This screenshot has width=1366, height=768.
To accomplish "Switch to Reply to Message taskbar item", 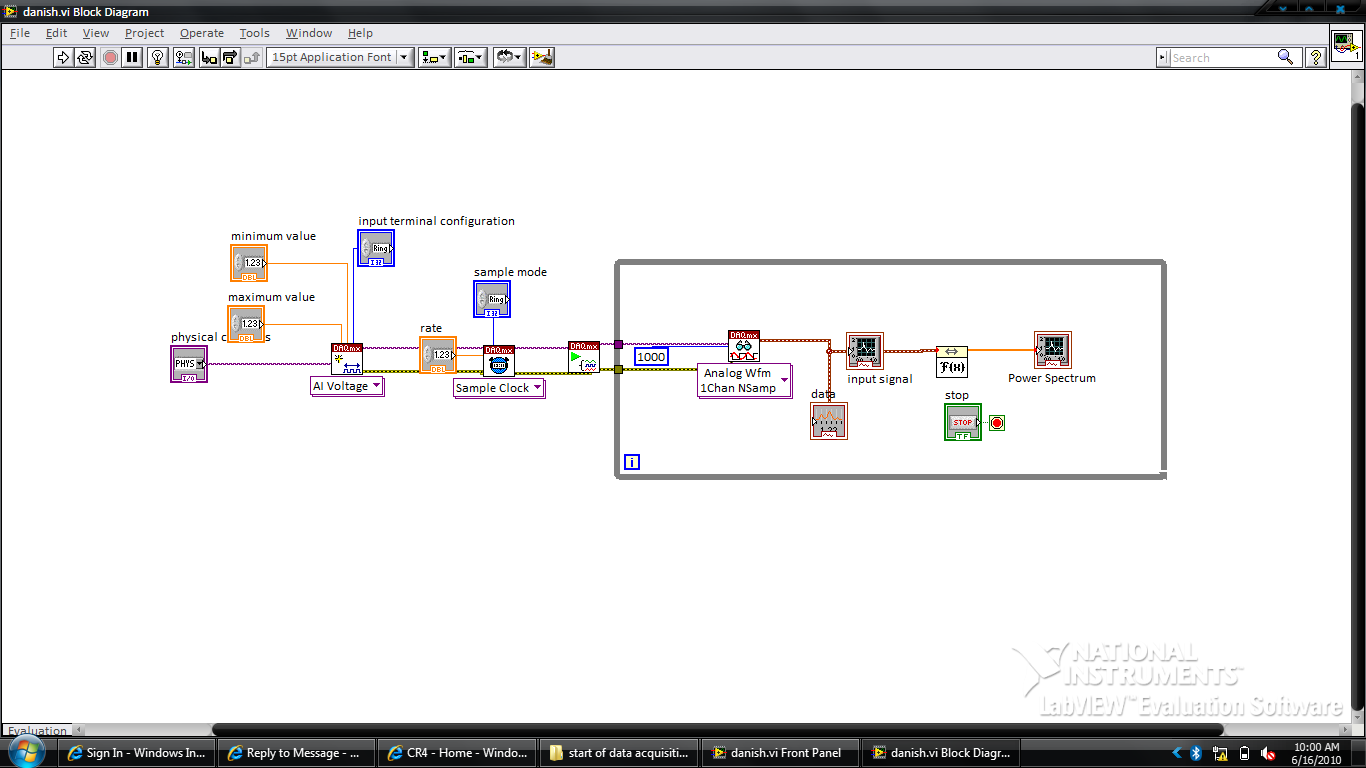I will 297,753.
